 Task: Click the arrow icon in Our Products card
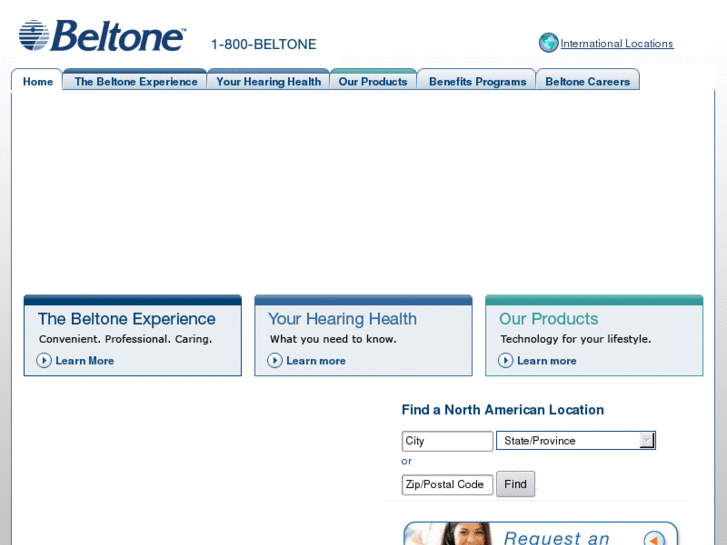coord(506,360)
